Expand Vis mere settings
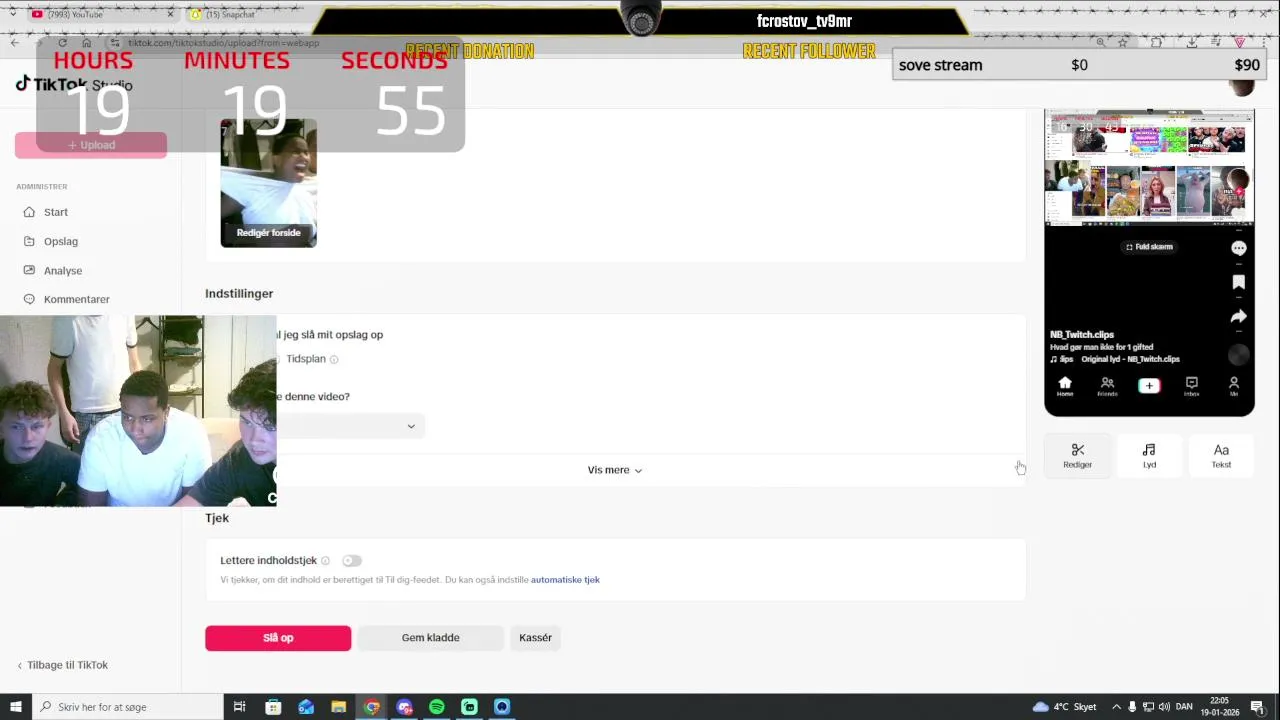 (x=615, y=470)
